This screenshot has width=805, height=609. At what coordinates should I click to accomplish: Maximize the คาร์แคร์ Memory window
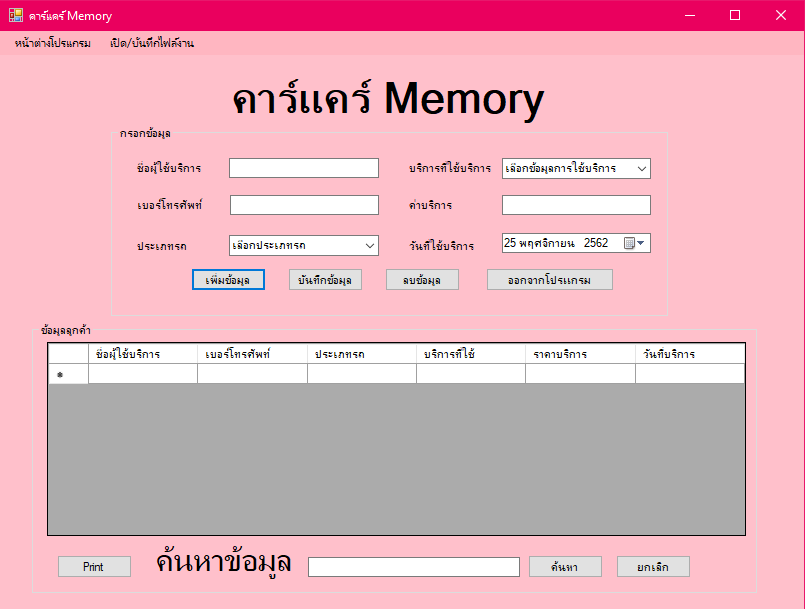coord(735,15)
